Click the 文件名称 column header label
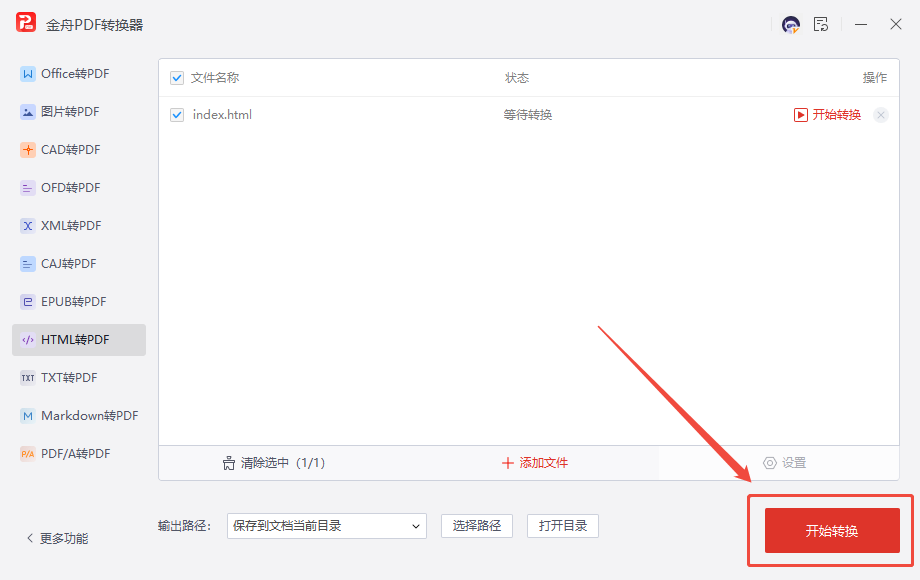This screenshot has width=920, height=580. pyautogui.click(x=215, y=78)
